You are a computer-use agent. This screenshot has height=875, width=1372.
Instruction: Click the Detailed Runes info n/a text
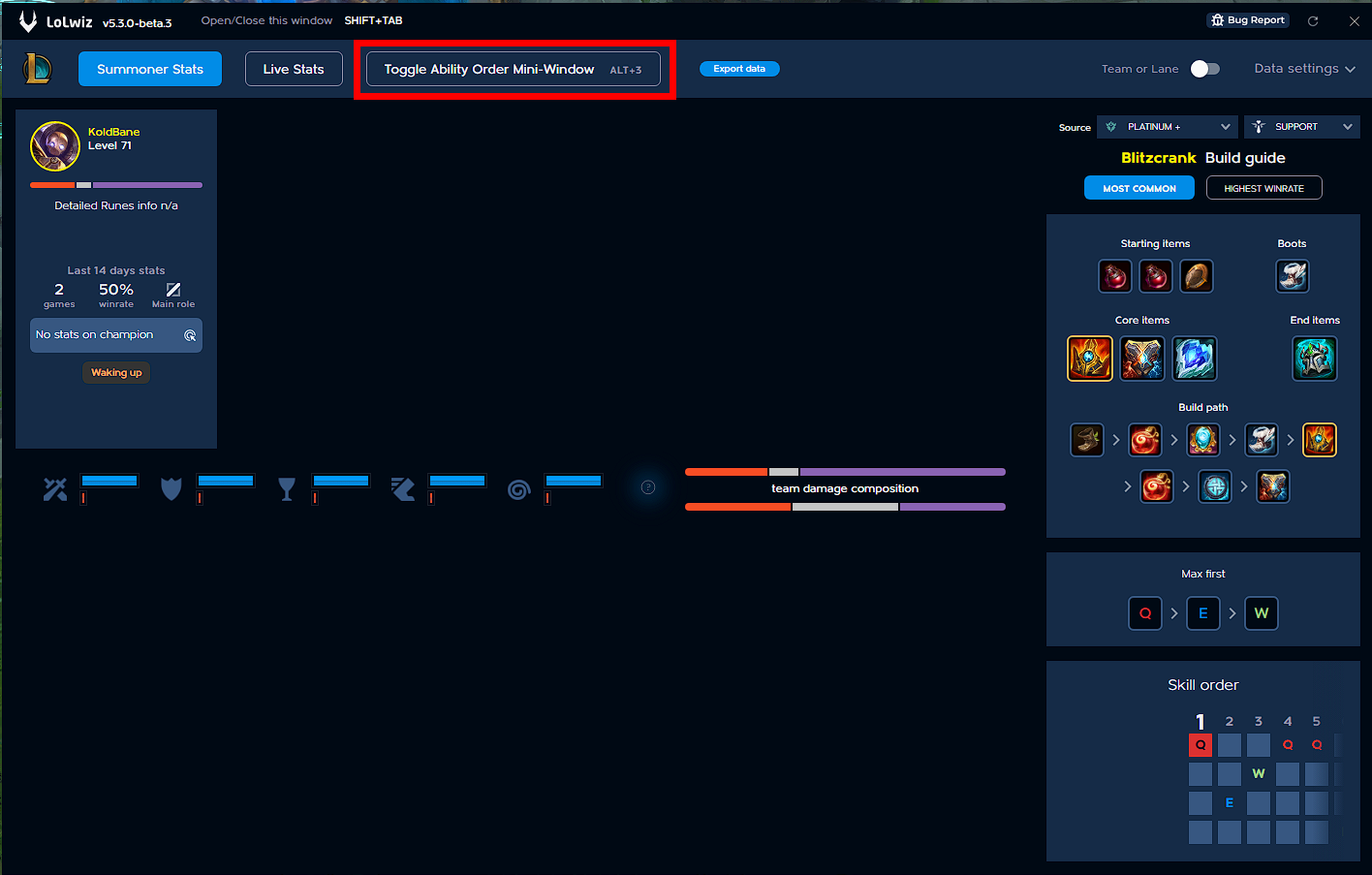116,205
